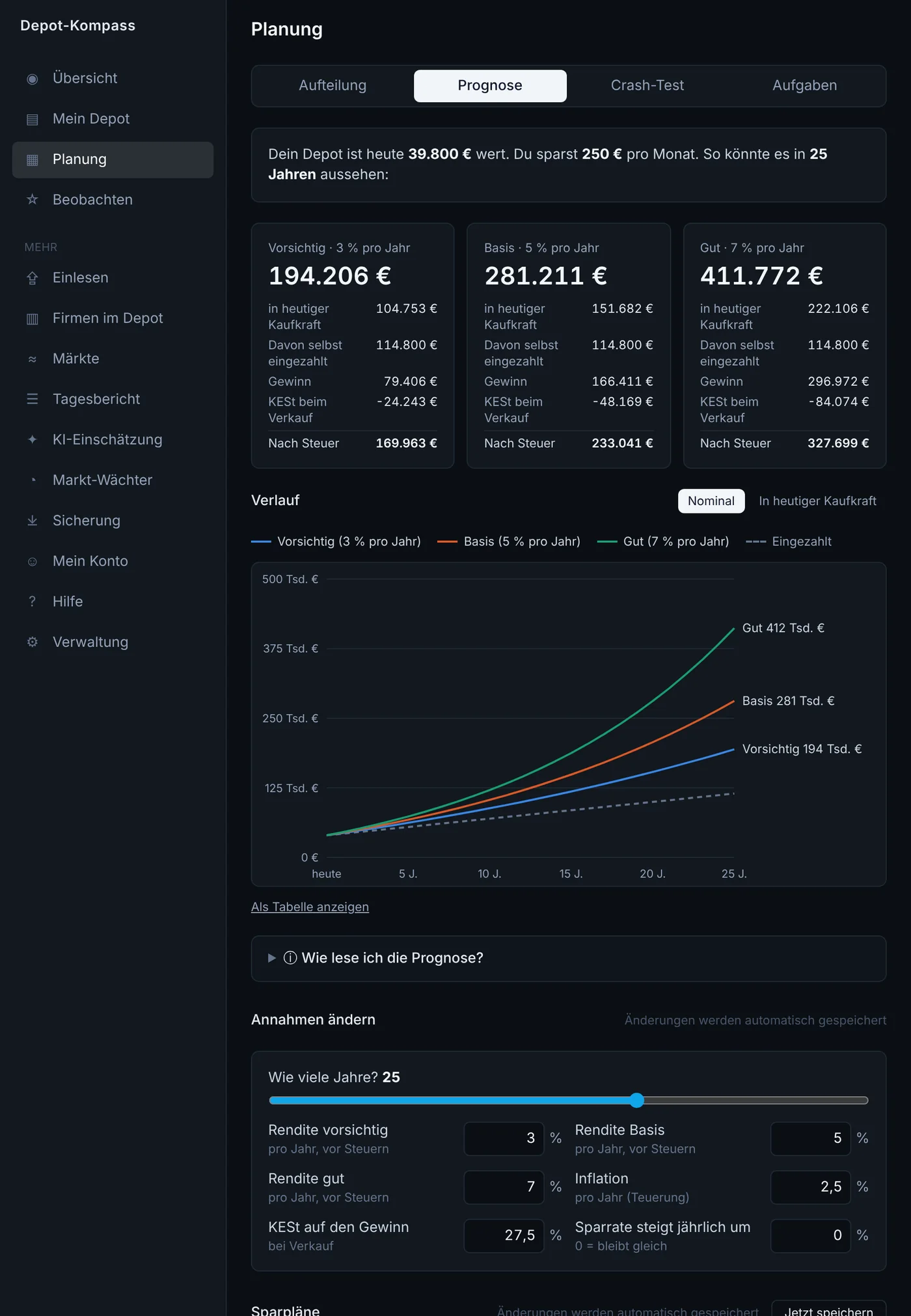Toggle Vorsichtig series in chart legend
The width and height of the screenshot is (911, 1316).
[336, 541]
